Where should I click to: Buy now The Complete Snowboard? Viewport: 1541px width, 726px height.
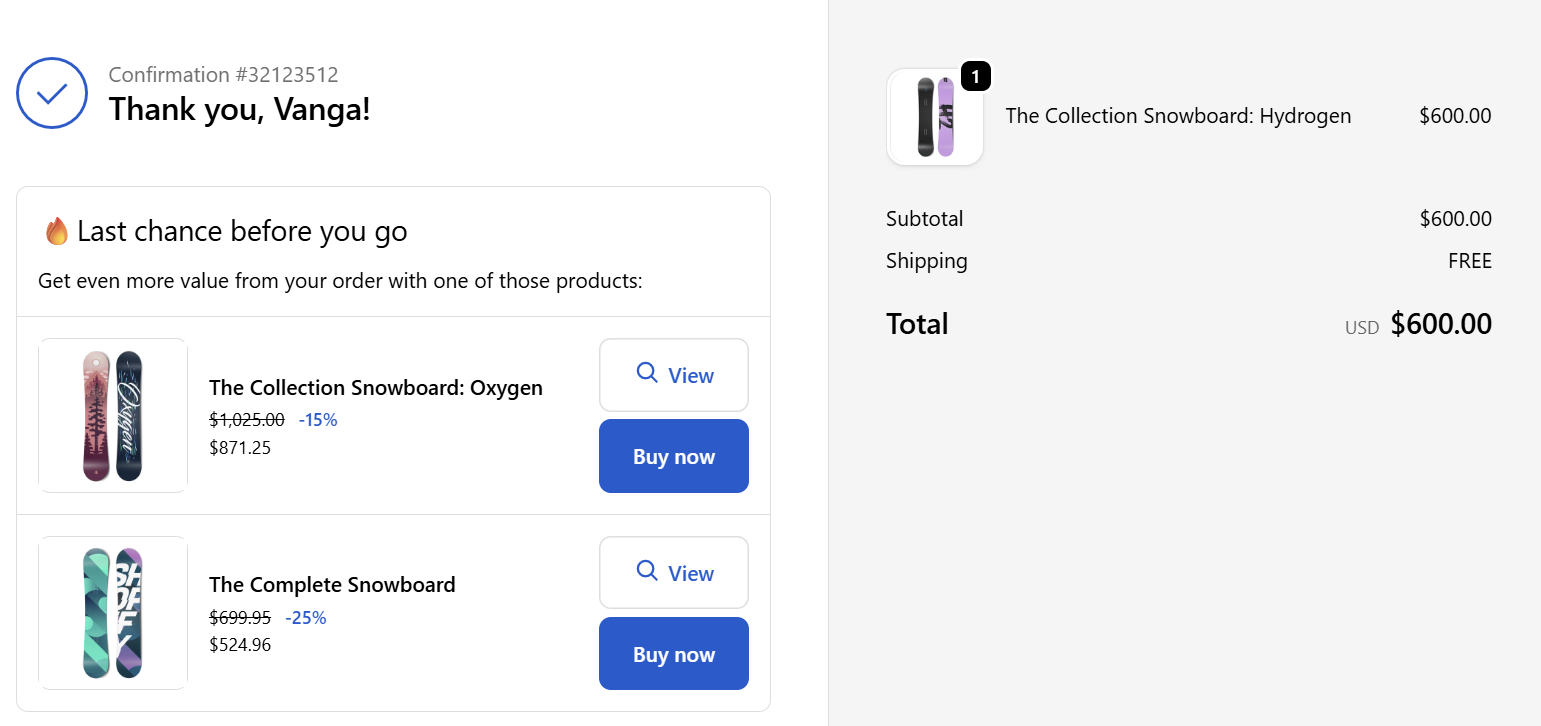tap(673, 654)
